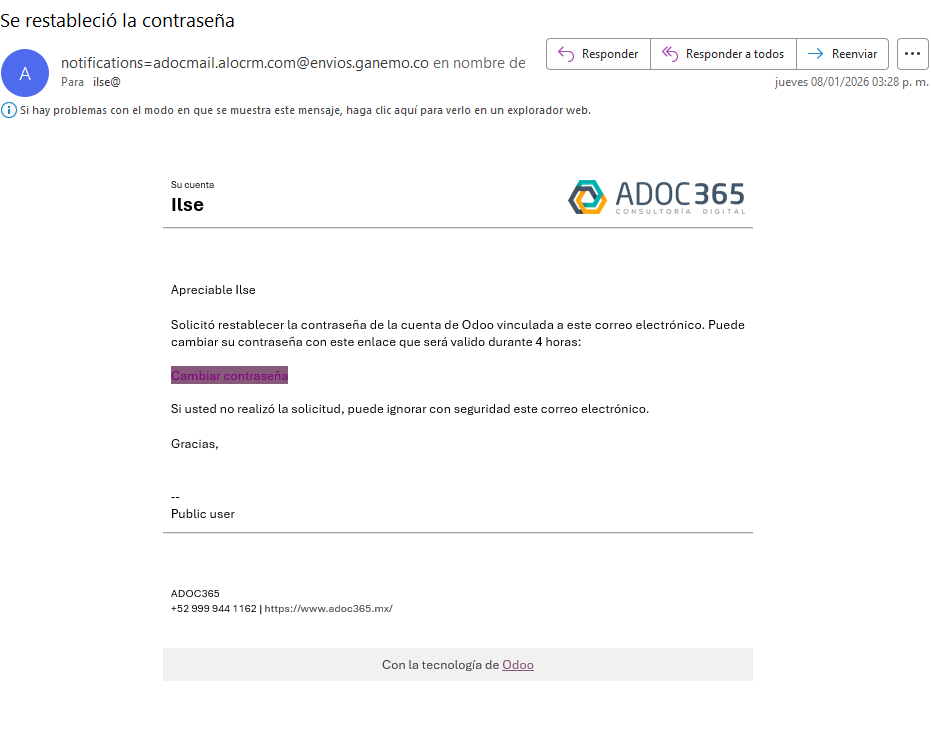Viewport: 931px width, 748px height.
Task: Open the Odoo link in the footer
Action: tap(518, 665)
